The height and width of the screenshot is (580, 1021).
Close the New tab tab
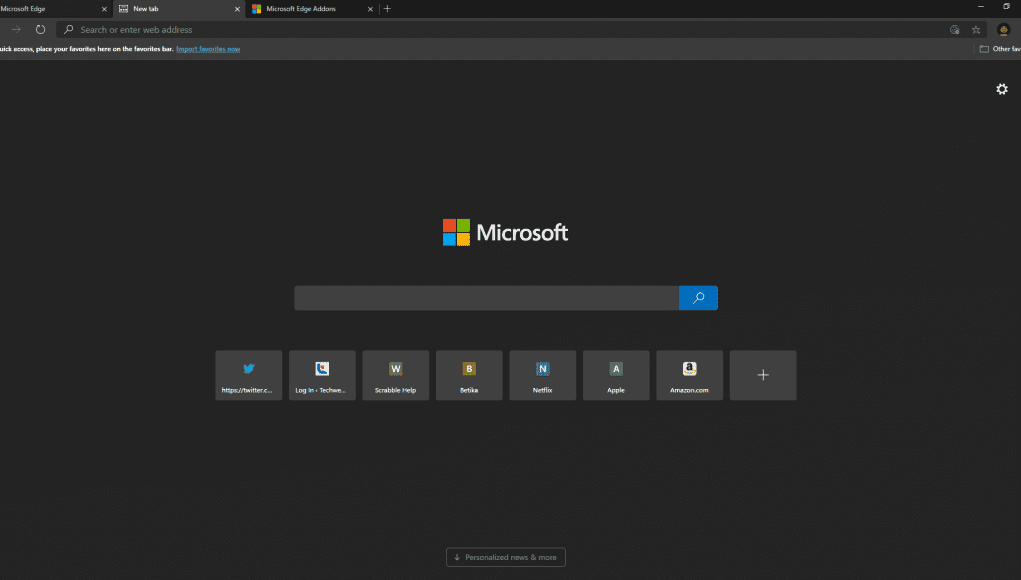coord(237,9)
